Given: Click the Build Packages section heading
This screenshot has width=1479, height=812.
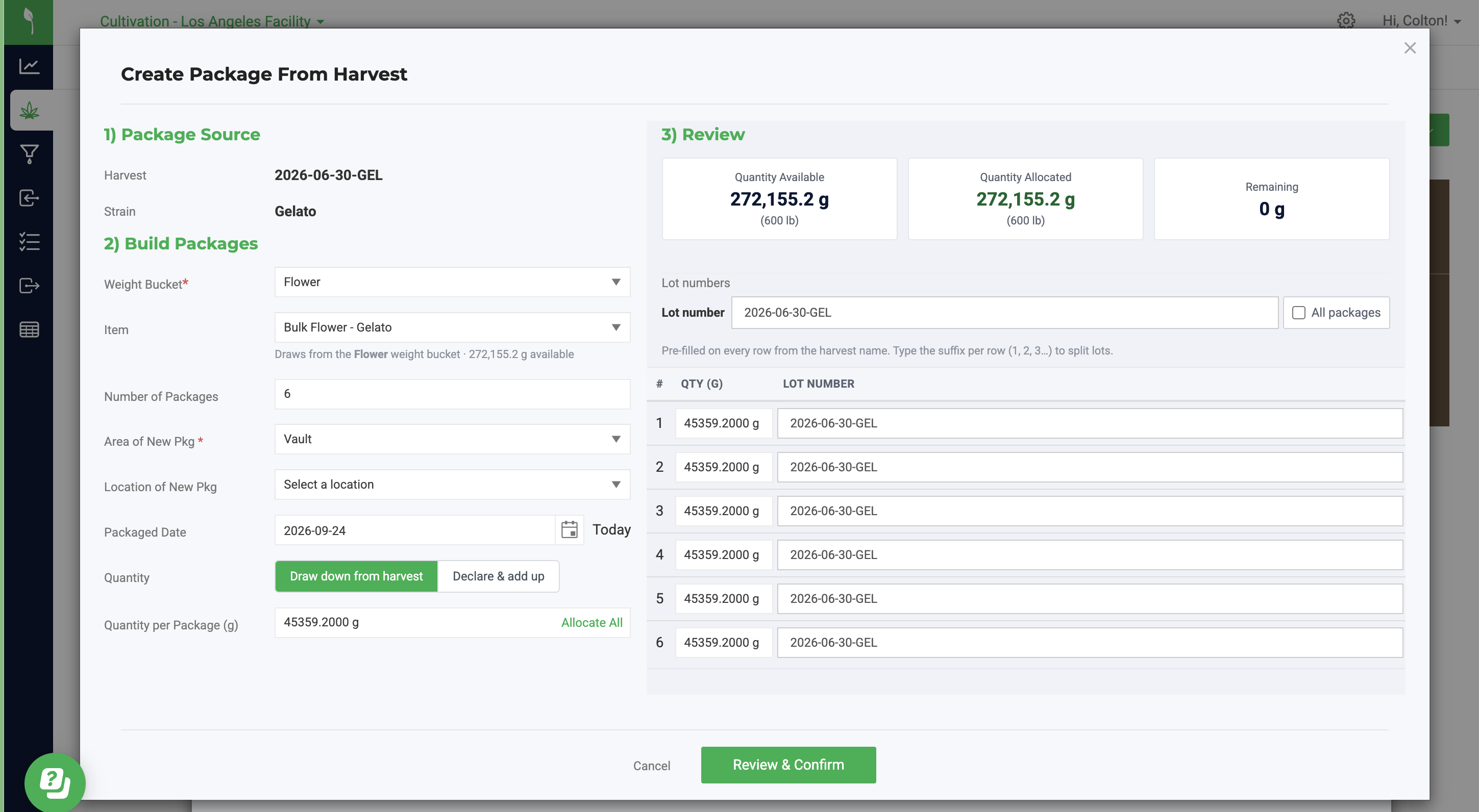Looking at the screenshot, I should 181,244.
